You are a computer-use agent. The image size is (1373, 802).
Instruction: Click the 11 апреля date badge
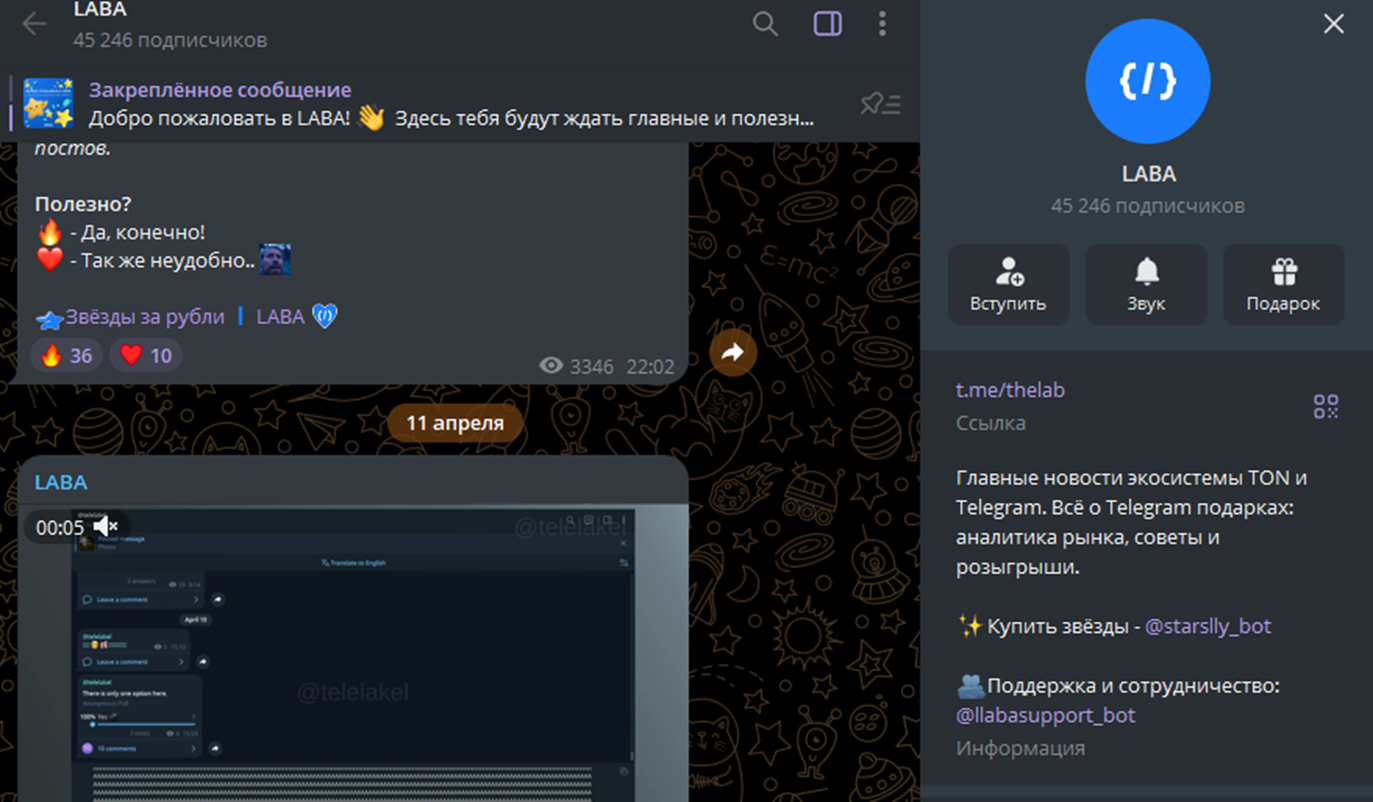tap(455, 423)
